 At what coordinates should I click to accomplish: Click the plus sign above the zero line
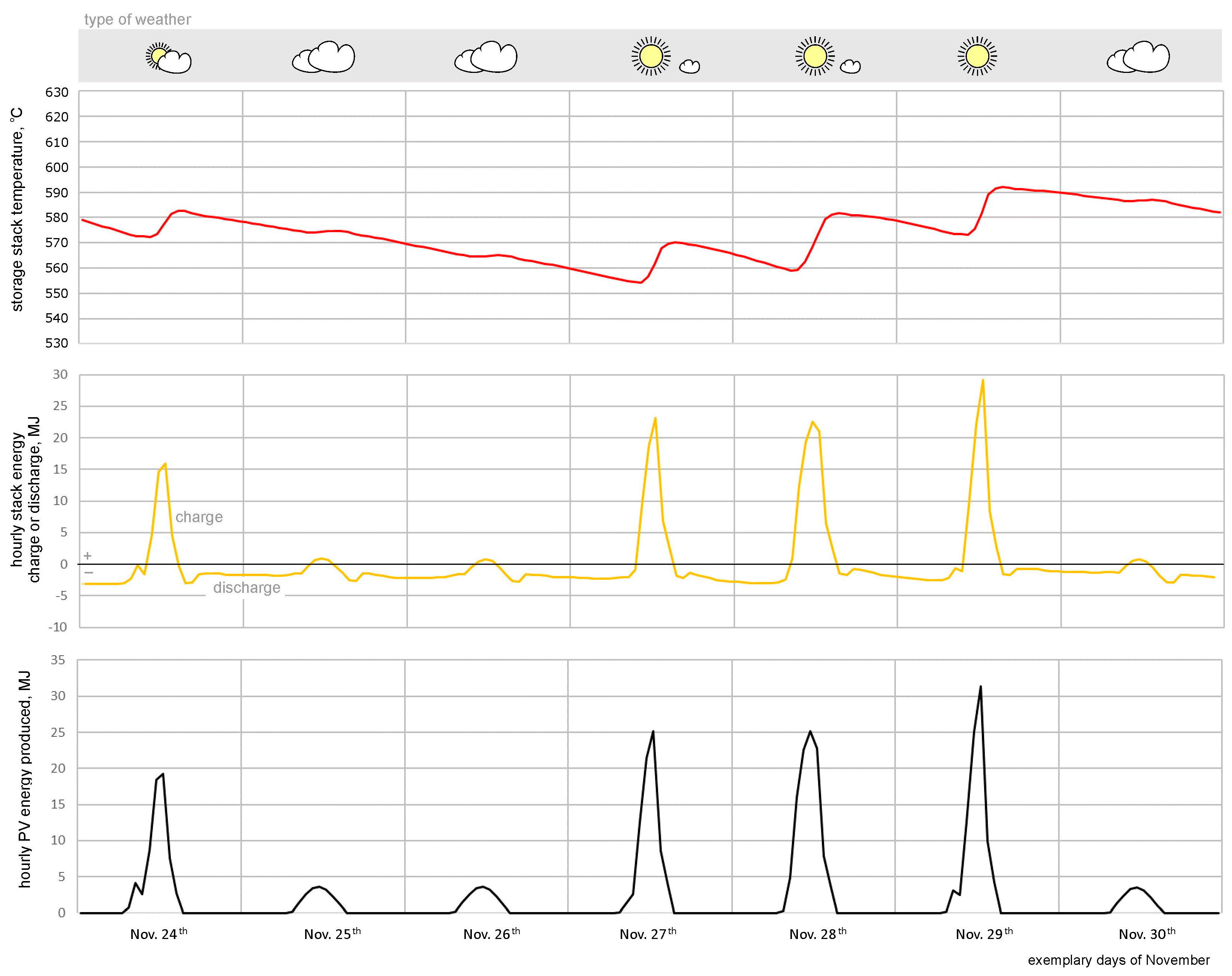point(87,555)
